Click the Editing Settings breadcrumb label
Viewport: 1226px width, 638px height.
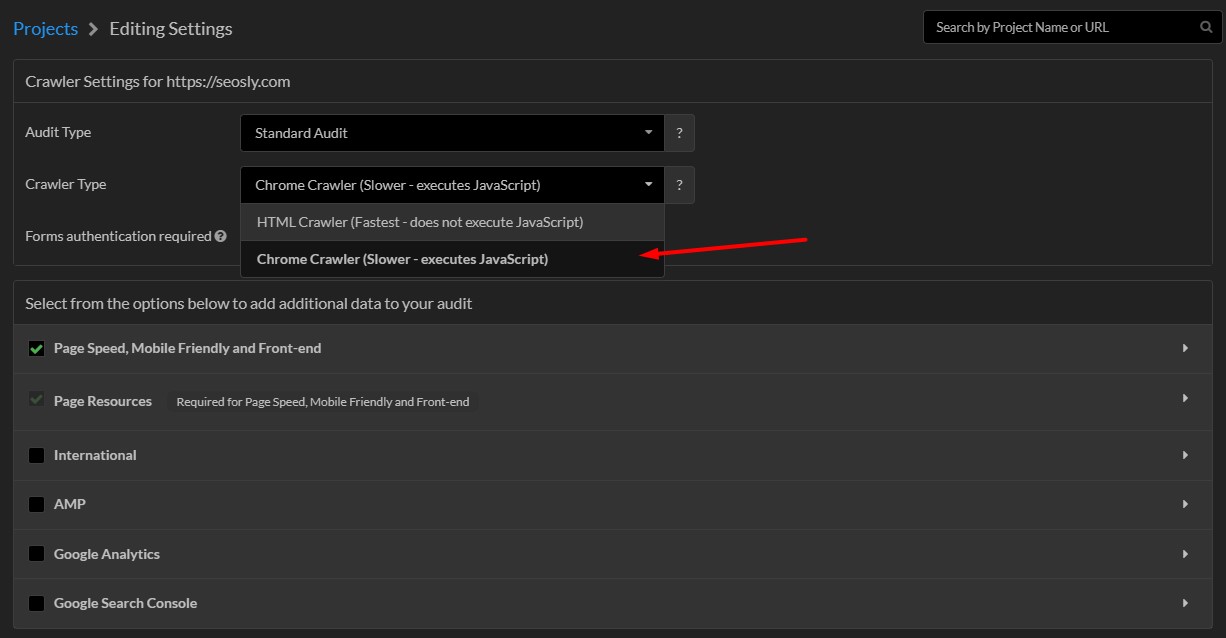[x=170, y=28]
